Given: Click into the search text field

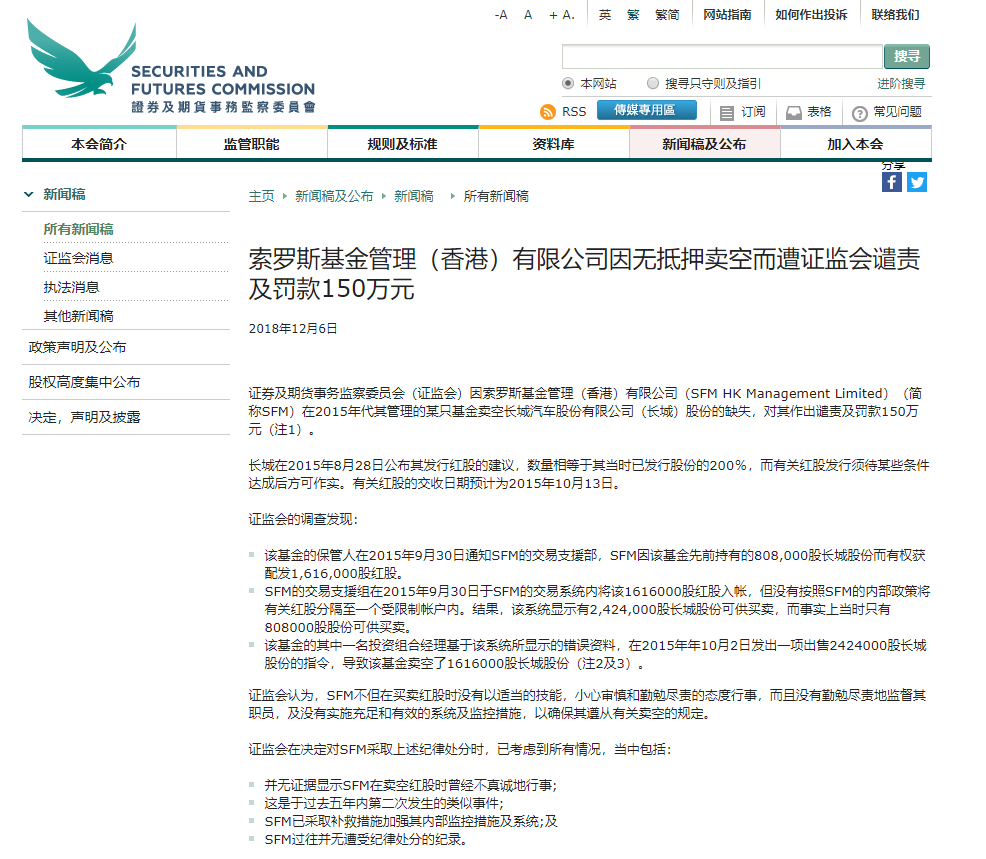Looking at the screenshot, I should tap(721, 57).
